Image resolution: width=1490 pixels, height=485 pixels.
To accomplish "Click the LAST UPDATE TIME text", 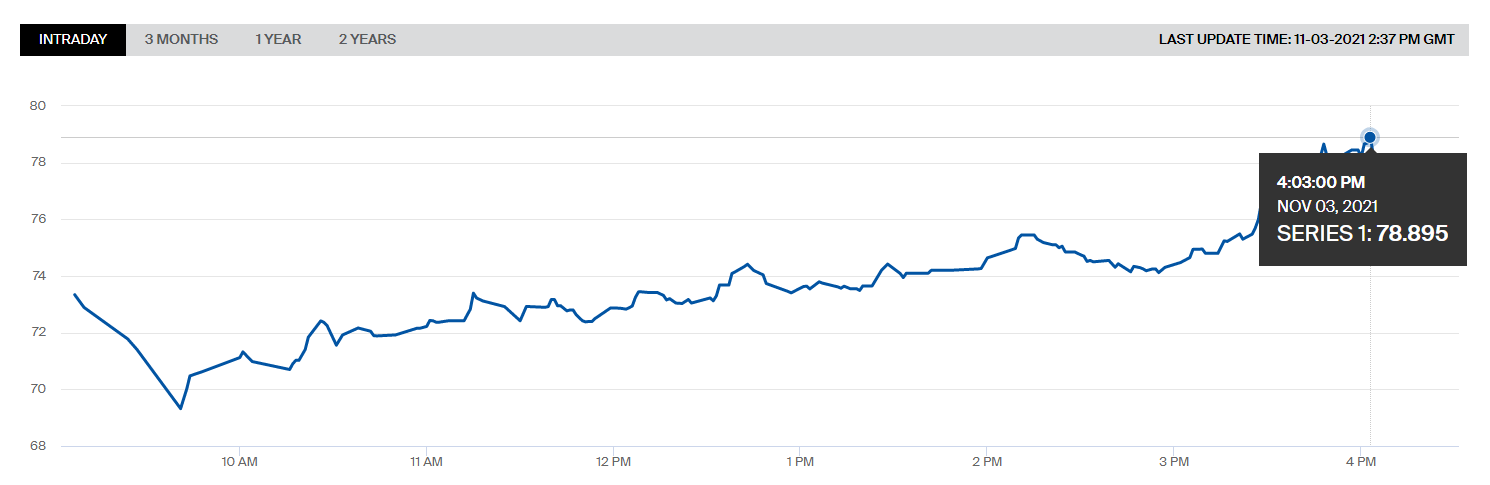I will tap(1306, 40).
